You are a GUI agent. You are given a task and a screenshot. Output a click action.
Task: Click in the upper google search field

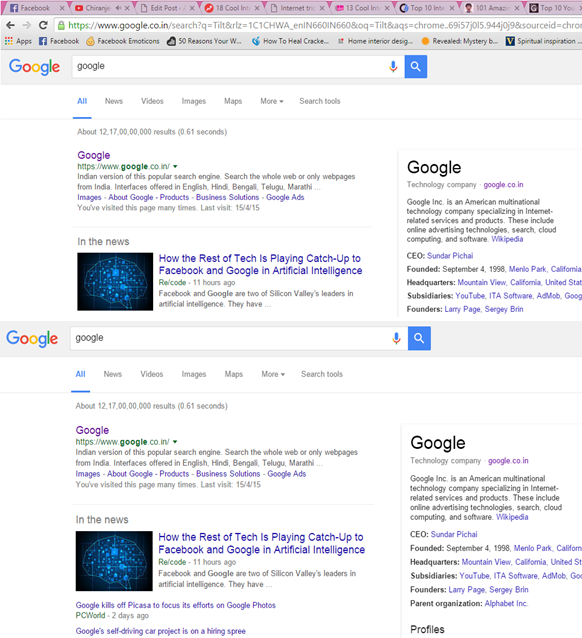click(x=228, y=66)
